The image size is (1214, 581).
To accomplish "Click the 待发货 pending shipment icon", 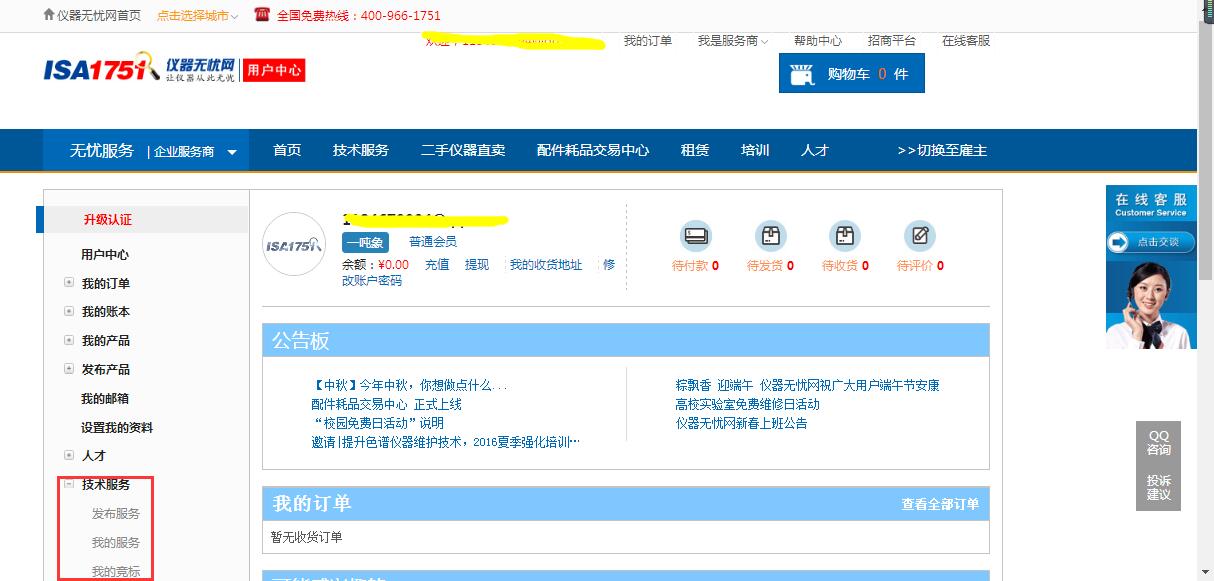I will pyautogui.click(x=771, y=237).
